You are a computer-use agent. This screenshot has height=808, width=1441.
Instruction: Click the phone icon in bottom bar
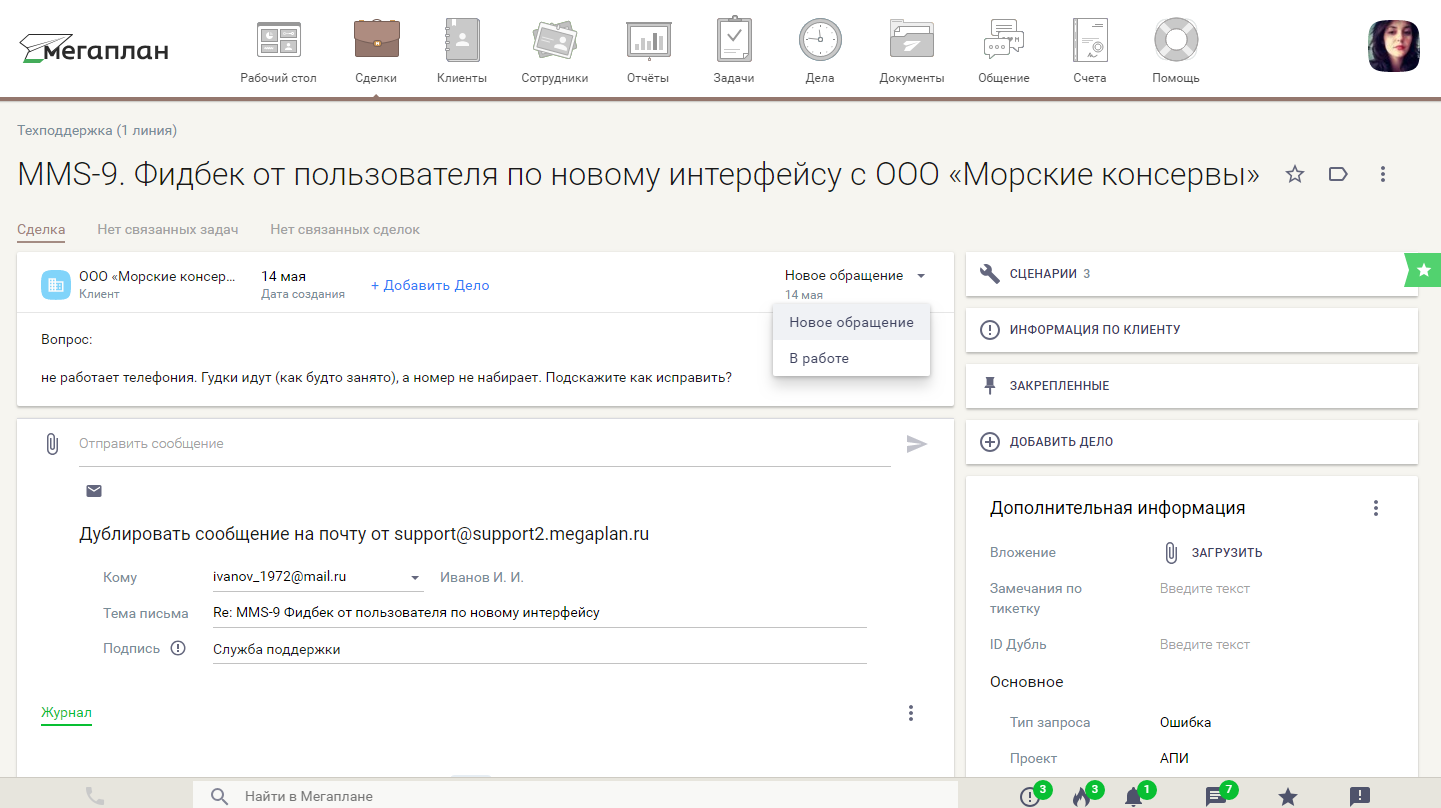pos(95,796)
